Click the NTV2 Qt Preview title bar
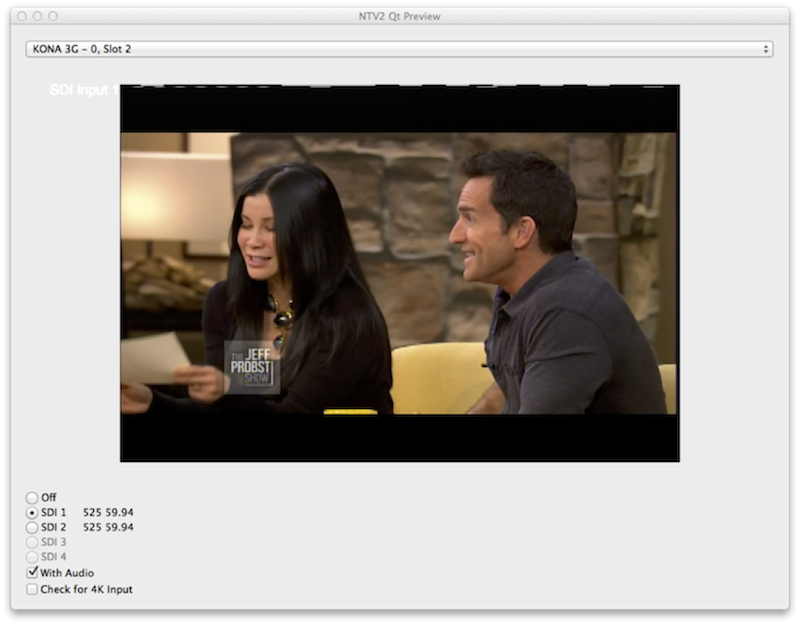 [x=400, y=14]
